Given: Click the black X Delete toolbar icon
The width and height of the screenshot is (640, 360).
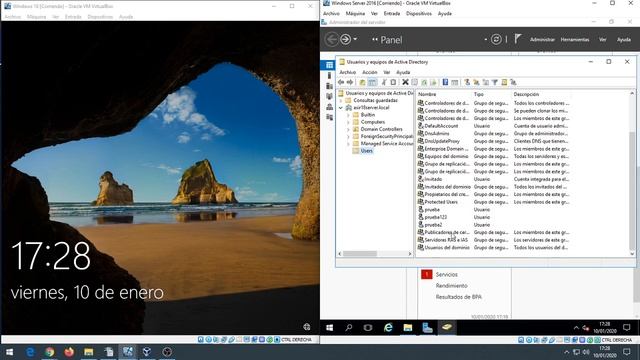Looking at the screenshot, I should [x=405, y=82].
